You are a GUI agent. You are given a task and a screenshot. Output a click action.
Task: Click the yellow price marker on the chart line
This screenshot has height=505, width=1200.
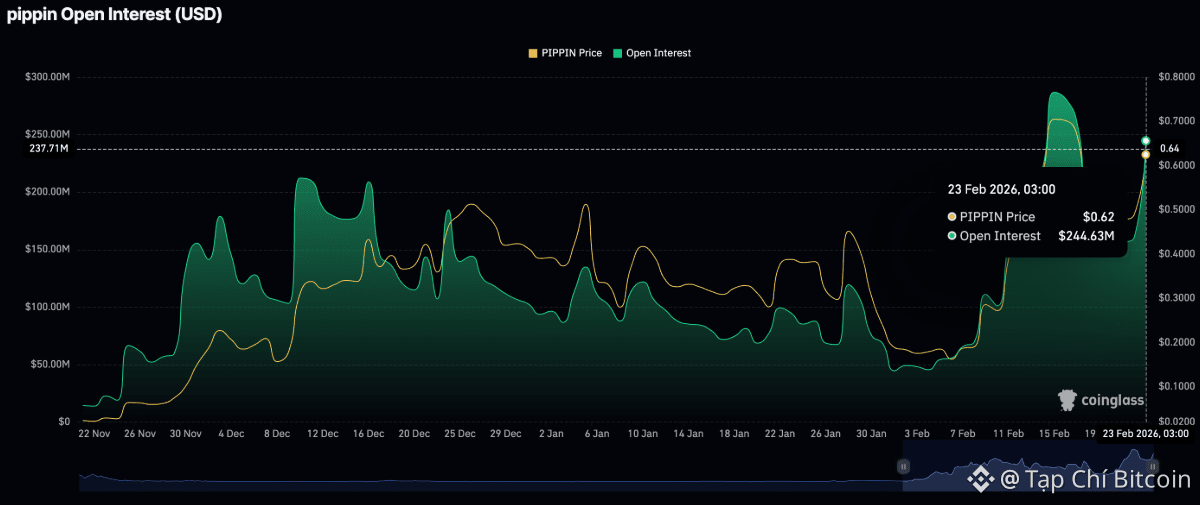point(1146,154)
